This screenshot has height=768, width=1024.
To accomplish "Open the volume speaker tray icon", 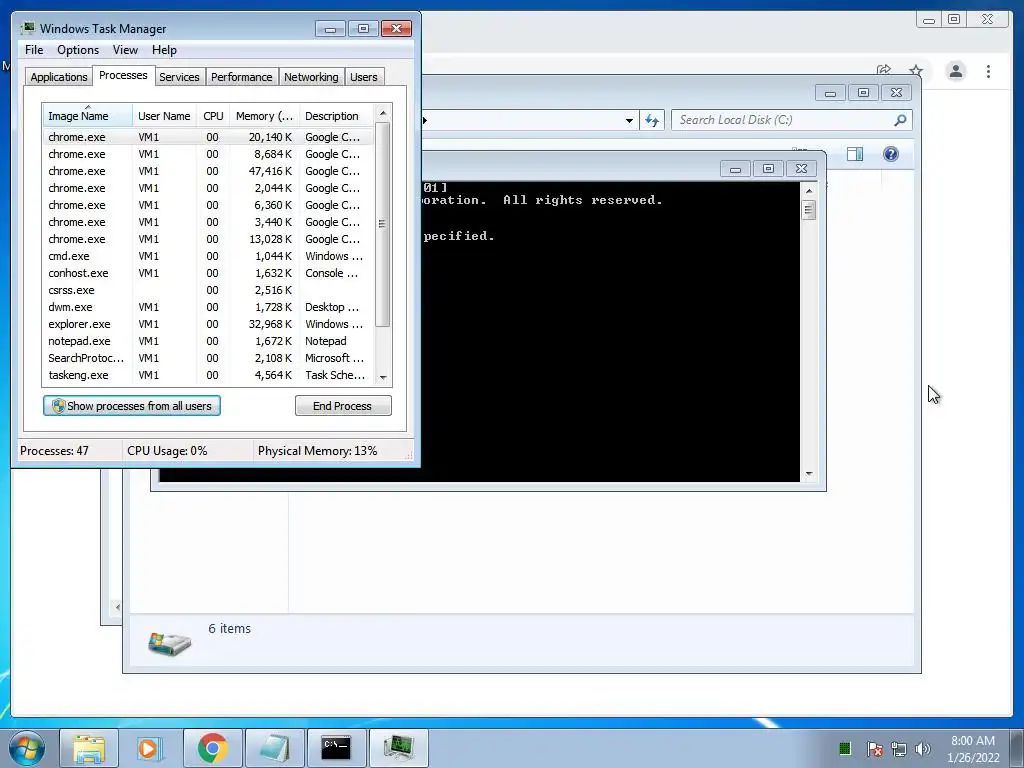I will pos(923,749).
